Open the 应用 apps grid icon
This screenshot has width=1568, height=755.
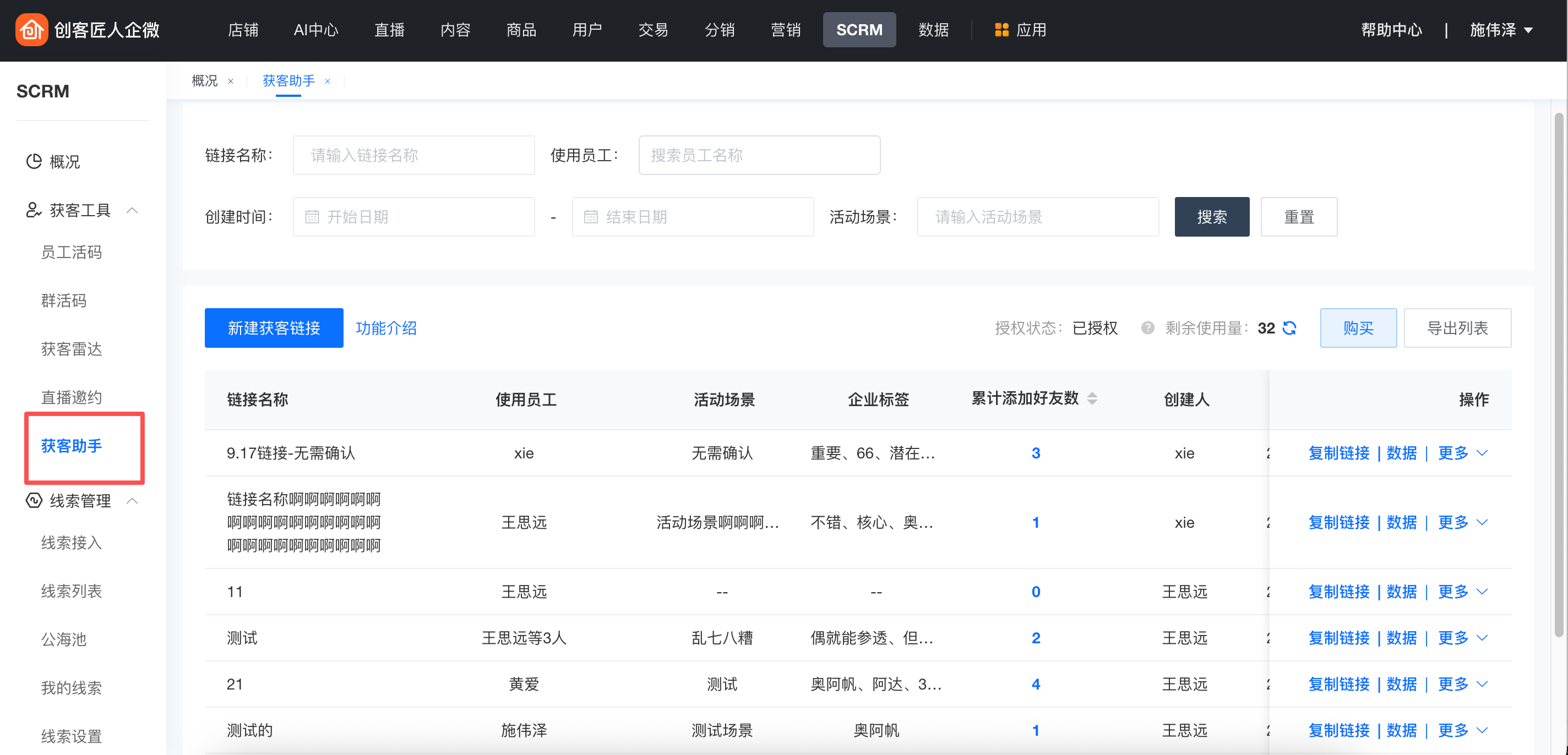pos(1001,30)
